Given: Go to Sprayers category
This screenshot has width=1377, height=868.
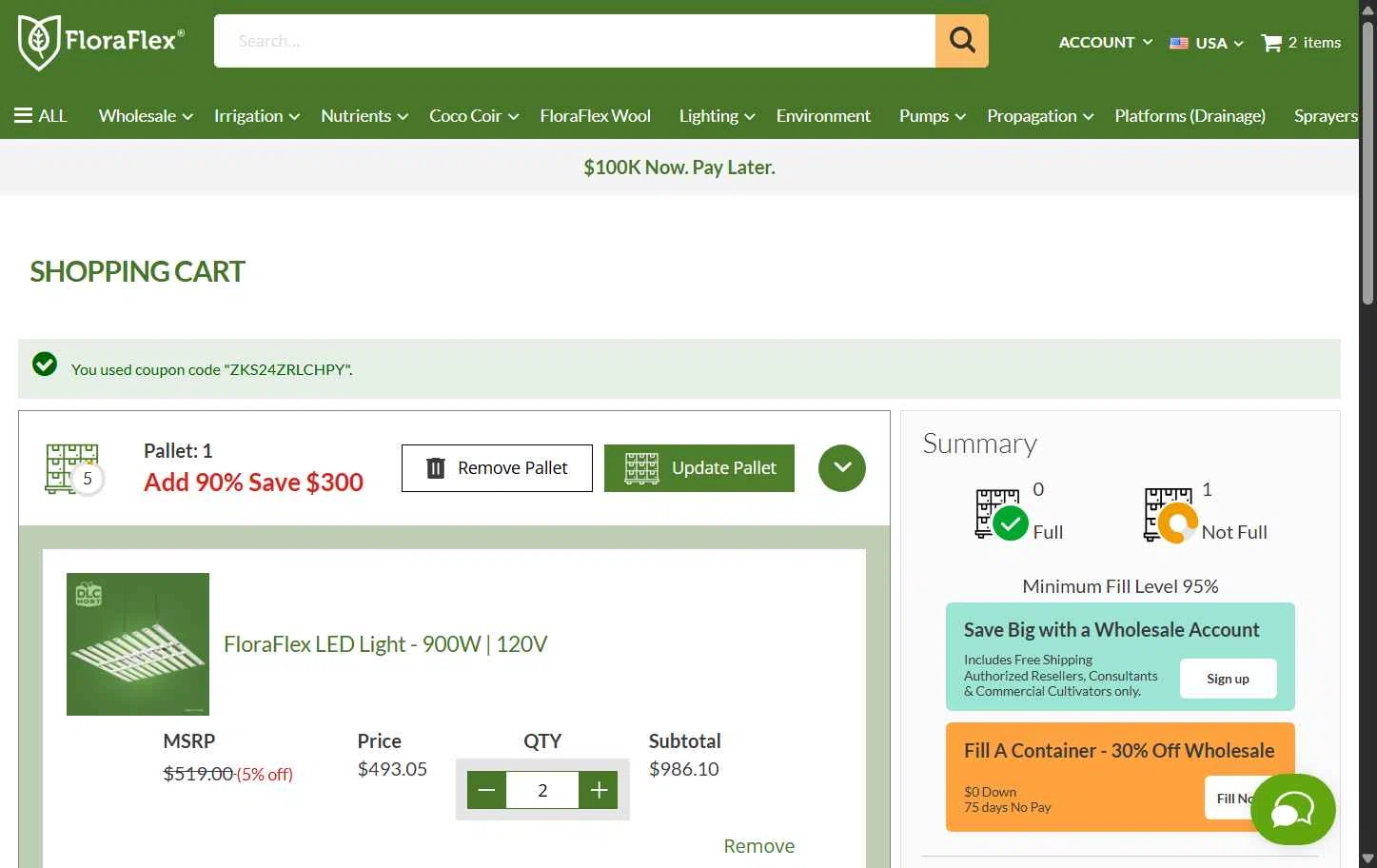Looking at the screenshot, I should [1326, 116].
